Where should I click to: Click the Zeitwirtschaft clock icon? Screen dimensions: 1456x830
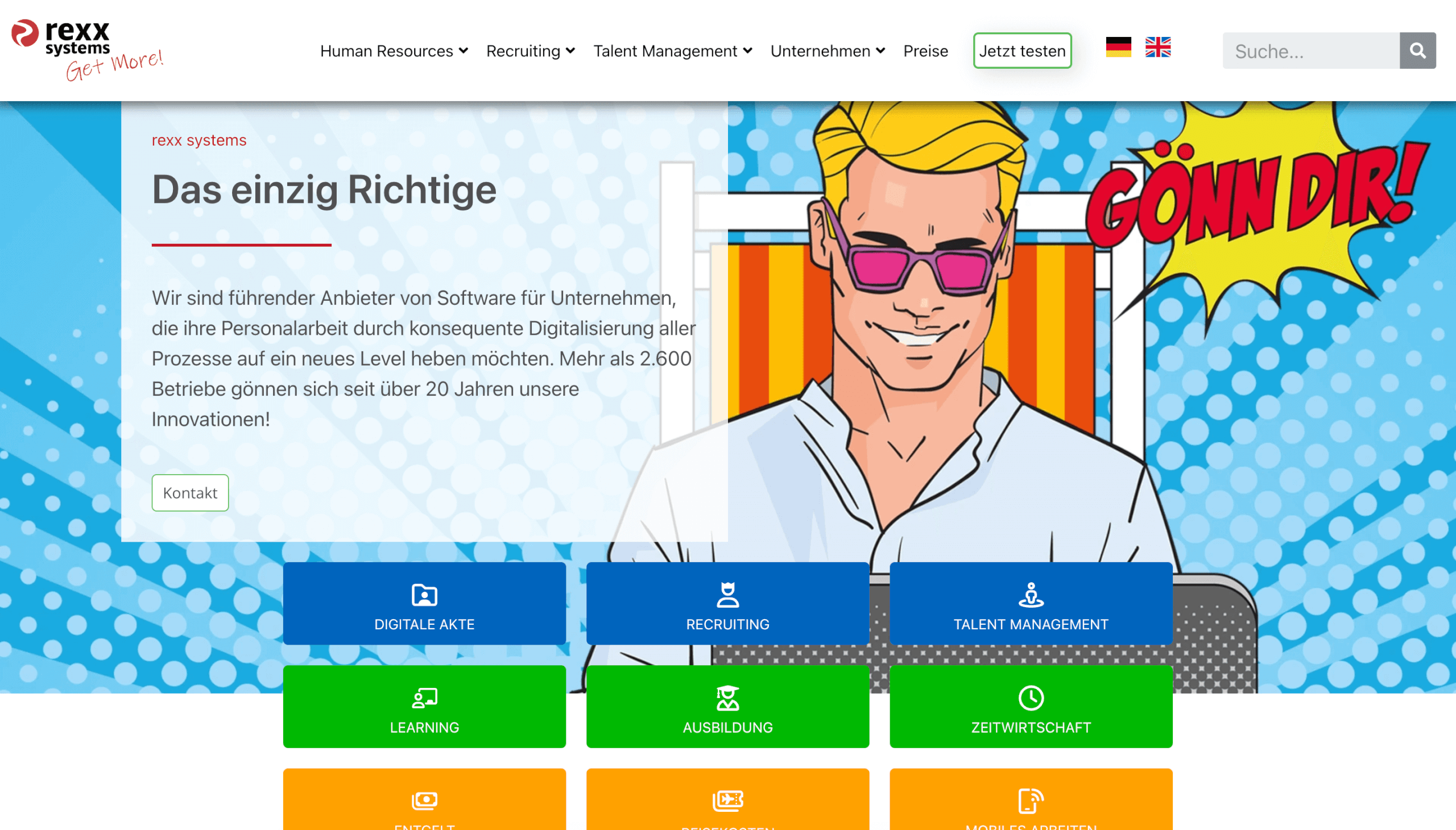[1031, 698]
